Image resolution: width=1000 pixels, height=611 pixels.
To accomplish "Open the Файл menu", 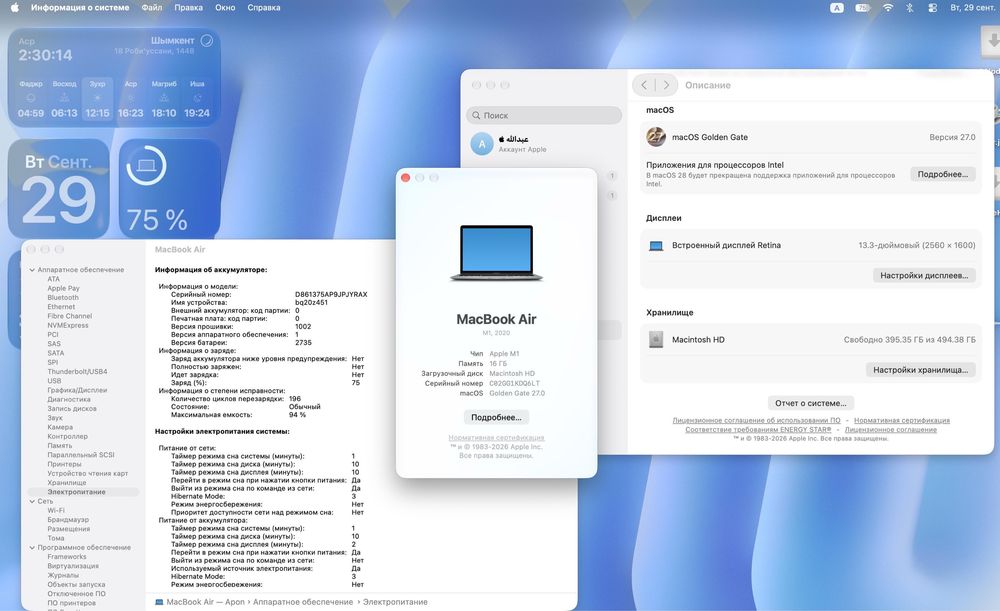I will point(152,8).
